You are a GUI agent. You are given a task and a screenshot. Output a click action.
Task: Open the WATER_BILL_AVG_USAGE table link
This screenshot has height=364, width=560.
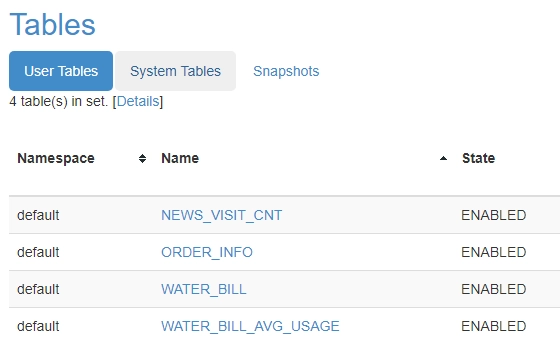250,326
